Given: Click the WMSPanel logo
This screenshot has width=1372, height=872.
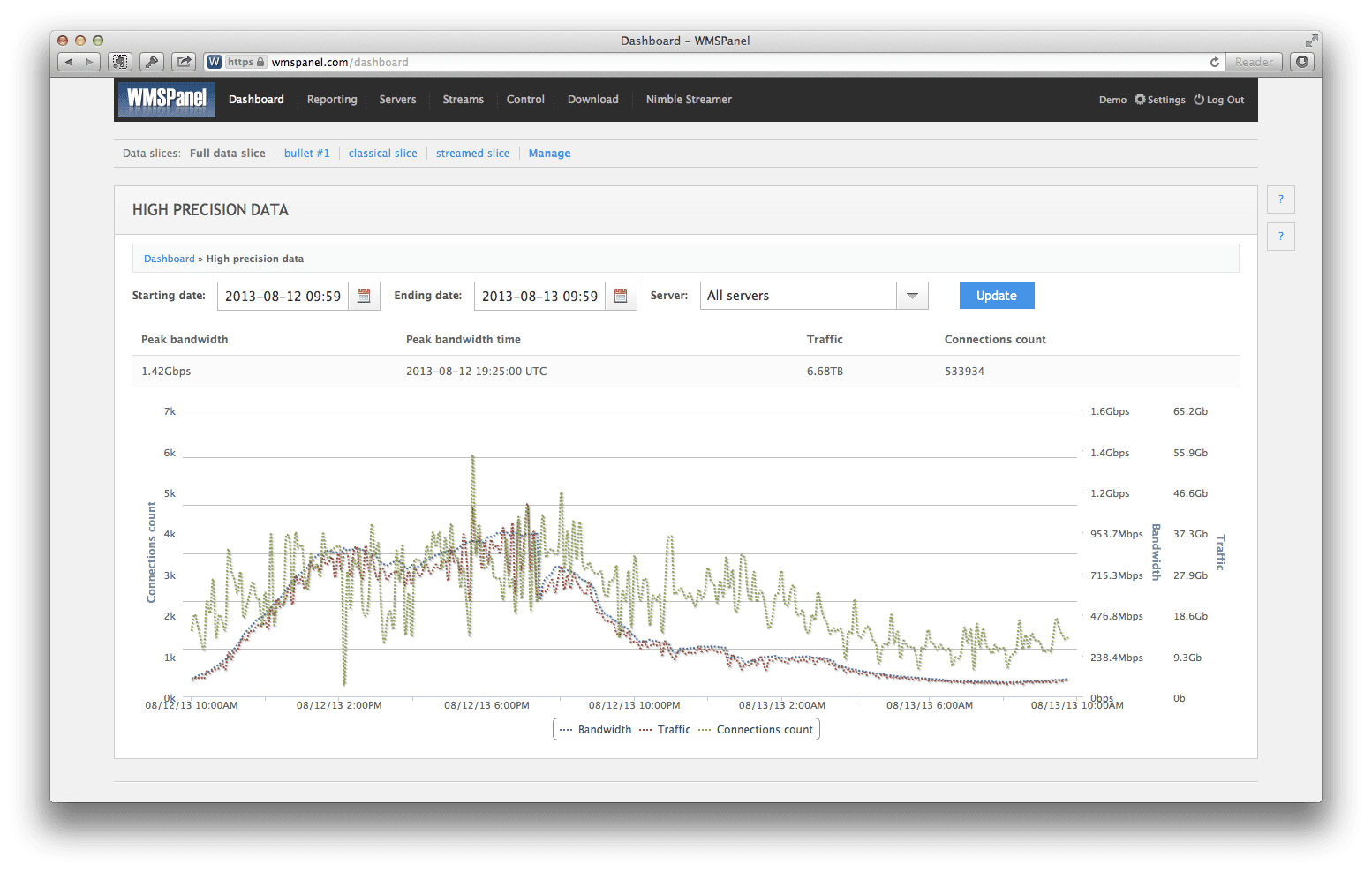Looking at the screenshot, I should [166, 100].
